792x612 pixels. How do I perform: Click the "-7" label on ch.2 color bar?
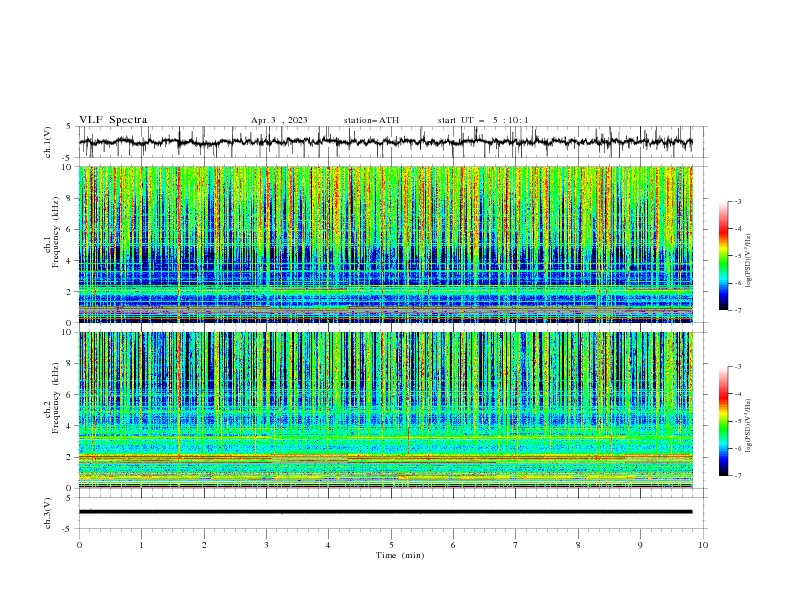[737, 476]
